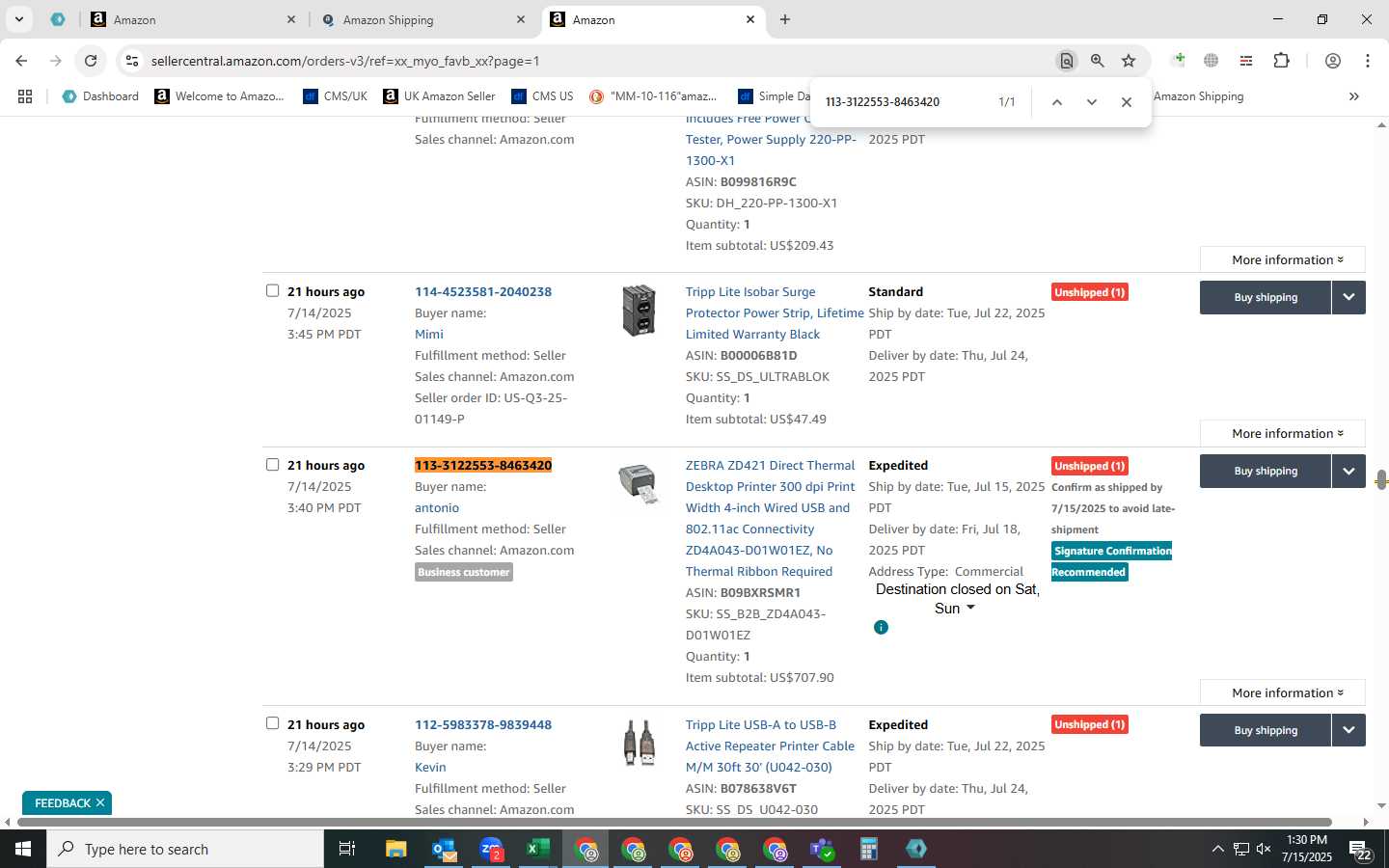
Task: Select checkbox for order 114-4523581-2040238
Action: [x=272, y=290]
